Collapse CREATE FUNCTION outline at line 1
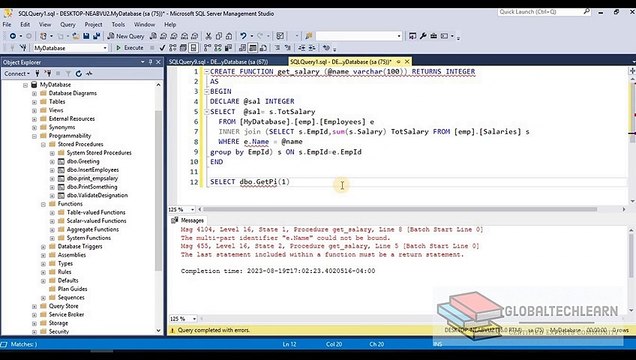The height and width of the screenshot is (360, 636). tap(206, 72)
